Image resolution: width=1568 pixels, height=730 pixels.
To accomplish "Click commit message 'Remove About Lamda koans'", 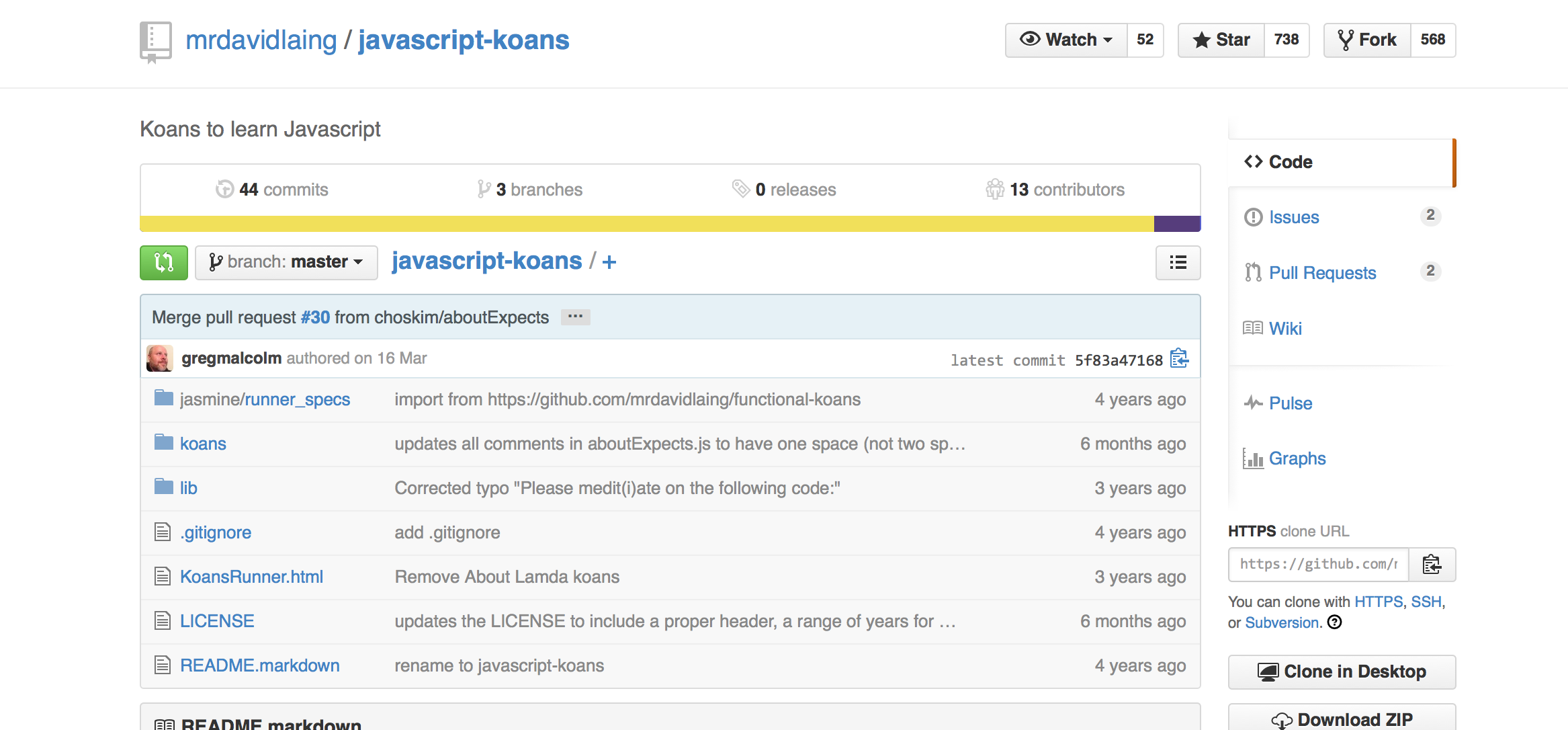I will (x=507, y=577).
